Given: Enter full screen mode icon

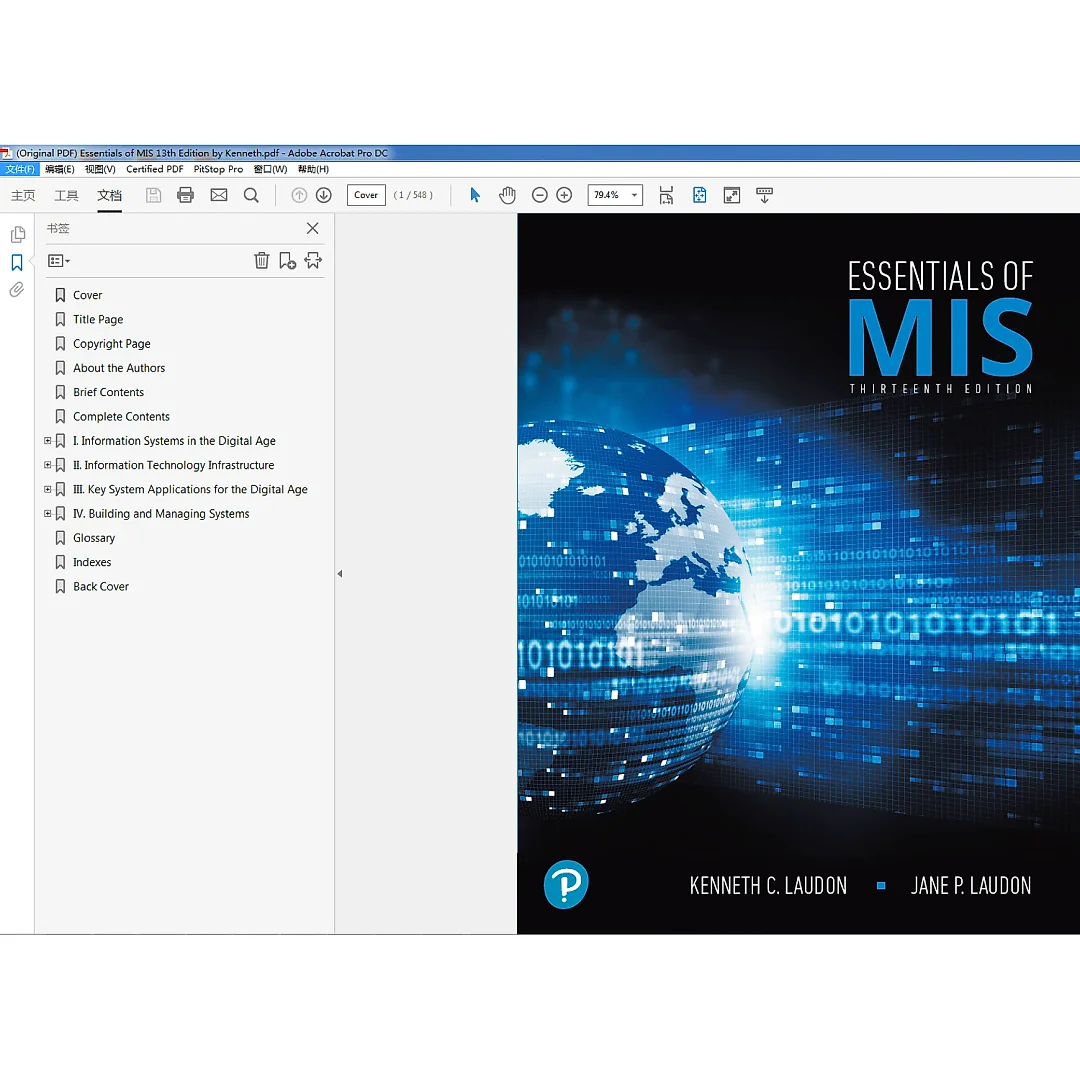Looking at the screenshot, I should click(731, 195).
